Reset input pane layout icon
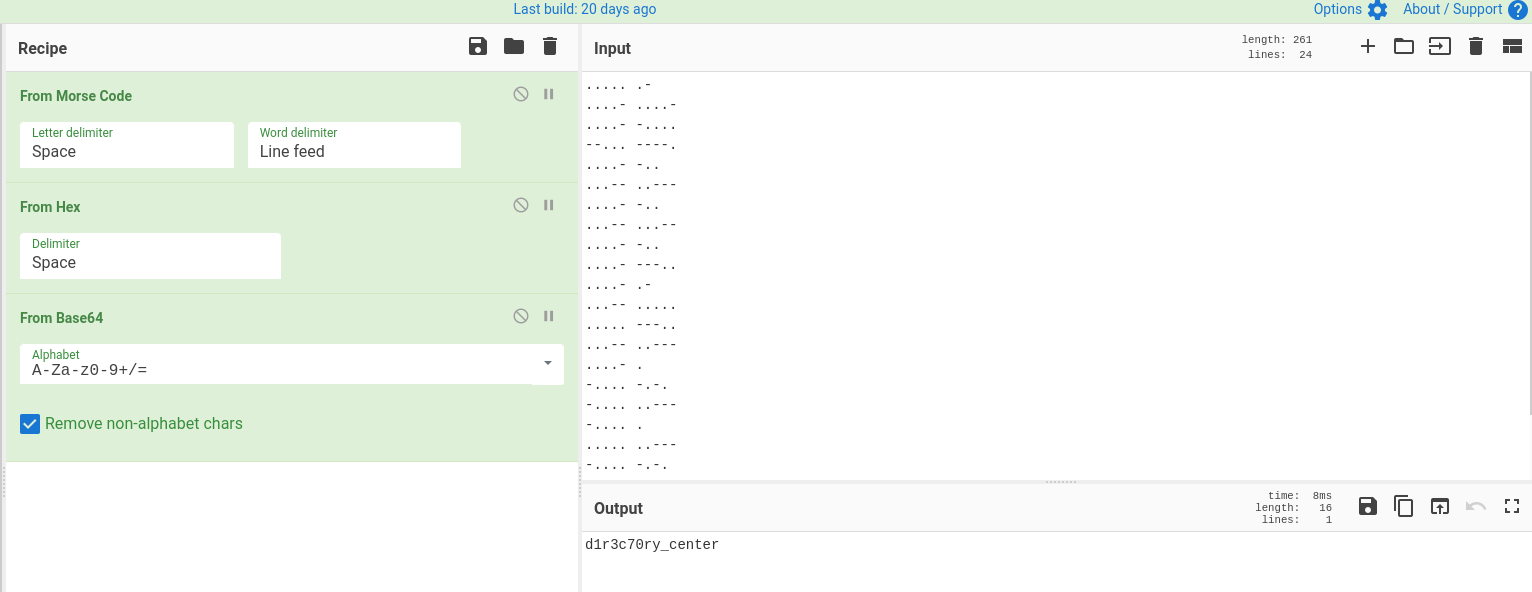This screenshot has width=1532, height=592. (x=1512, y=46)
